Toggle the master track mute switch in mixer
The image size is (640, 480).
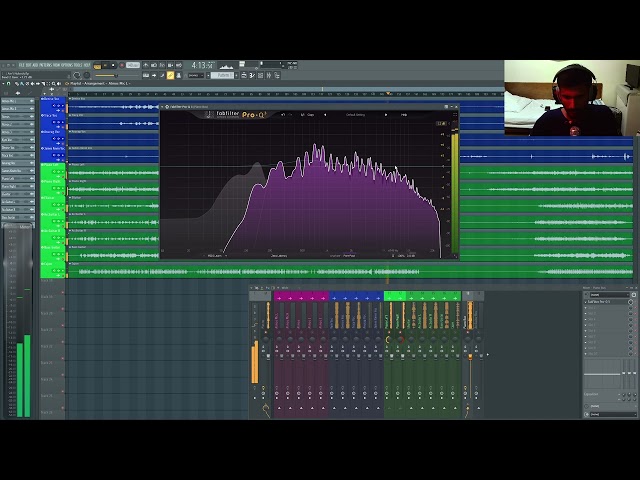(x=266, y=333)
